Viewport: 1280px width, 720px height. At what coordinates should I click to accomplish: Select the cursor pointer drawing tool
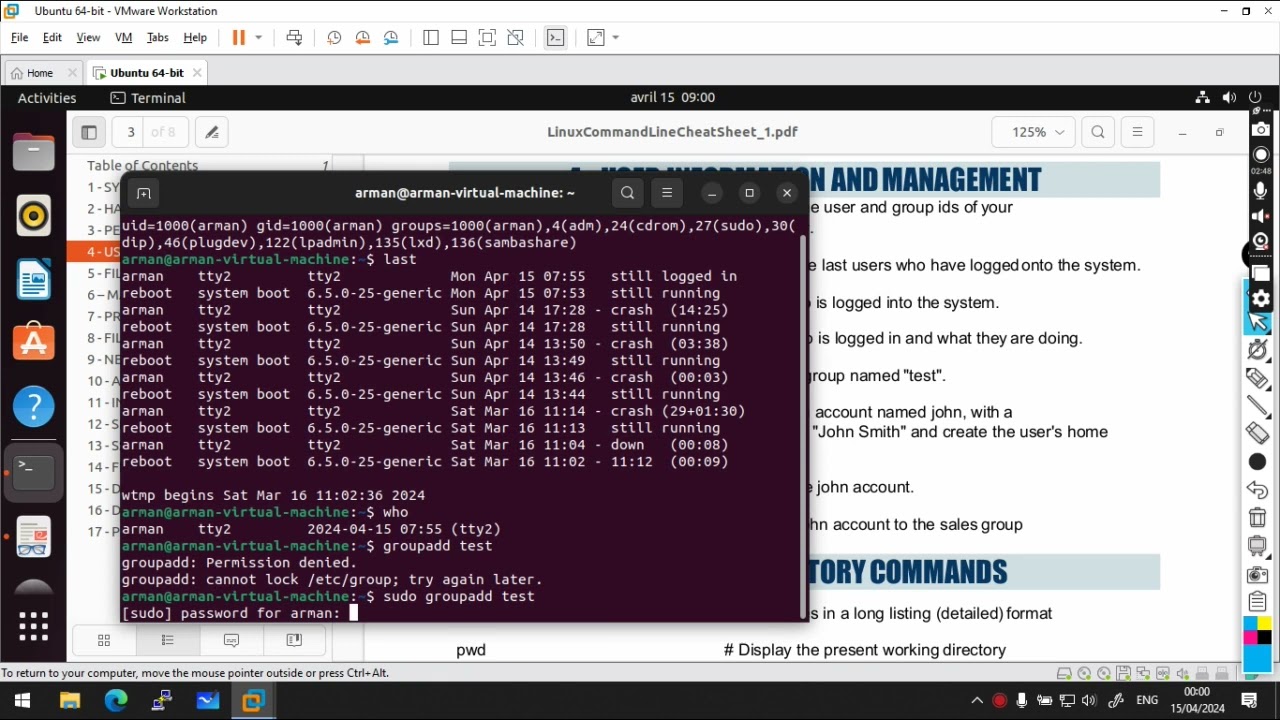[1258, 322]
